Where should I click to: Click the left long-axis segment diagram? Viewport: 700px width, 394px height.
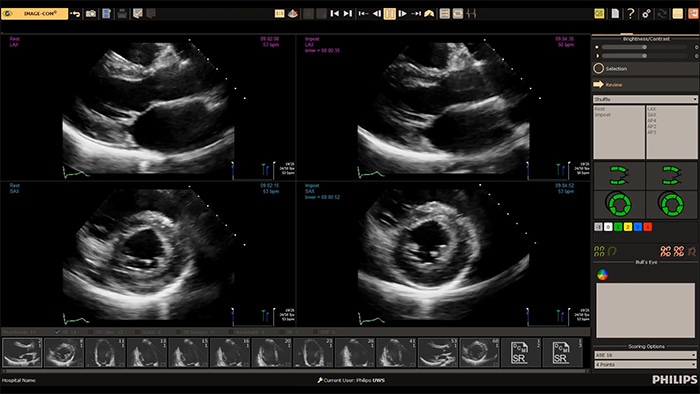[x=619, y=175]
